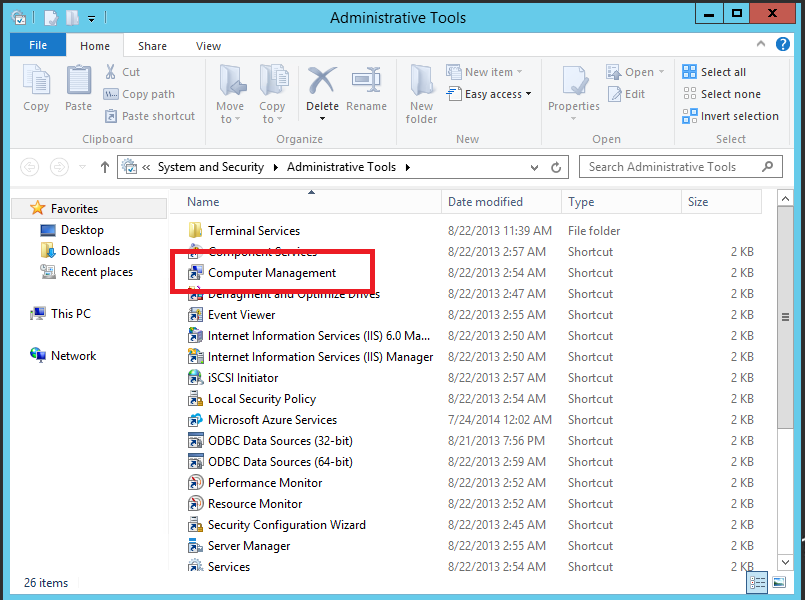The image size is (805, 600).
Task: Switch to the View tab
Action: coord(208,45)
